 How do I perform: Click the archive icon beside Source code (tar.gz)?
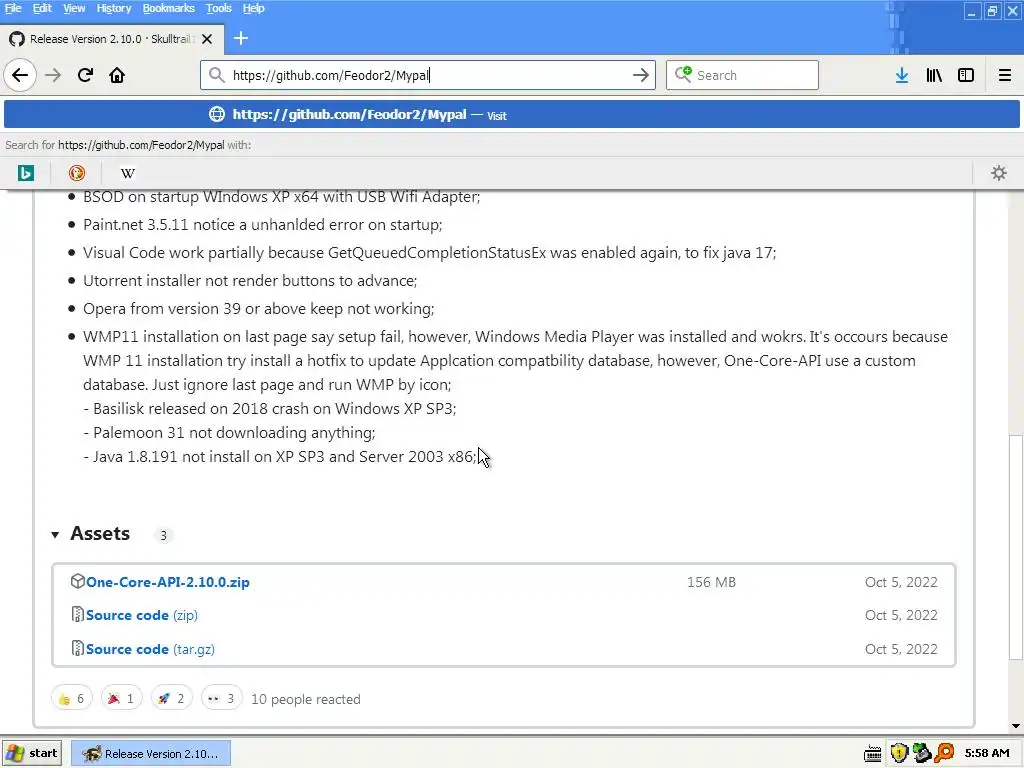coord(78,648)
